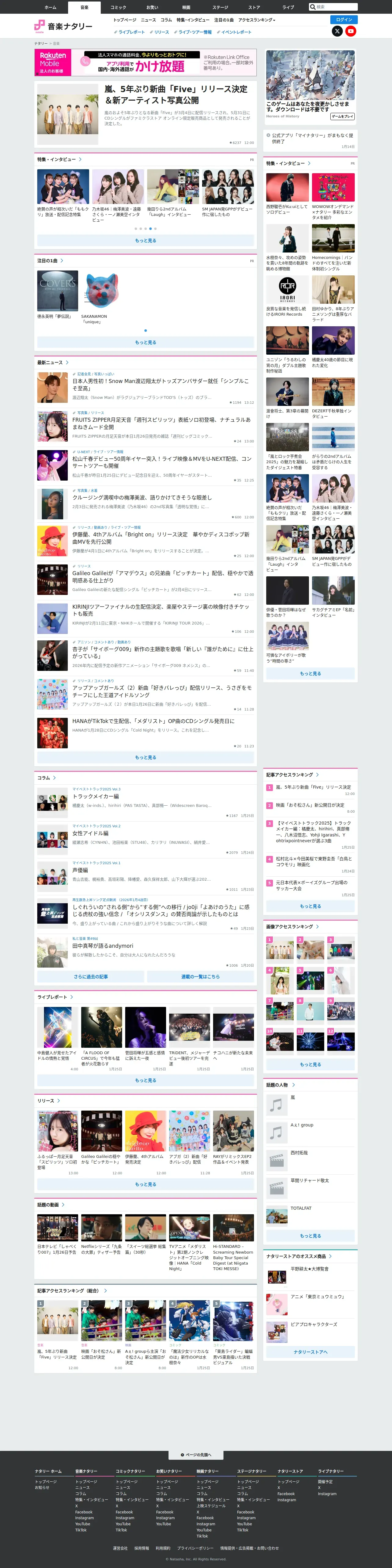The image size is (392, 1568).
Task: Expand コラム section chevron
Action: point(54,778)
